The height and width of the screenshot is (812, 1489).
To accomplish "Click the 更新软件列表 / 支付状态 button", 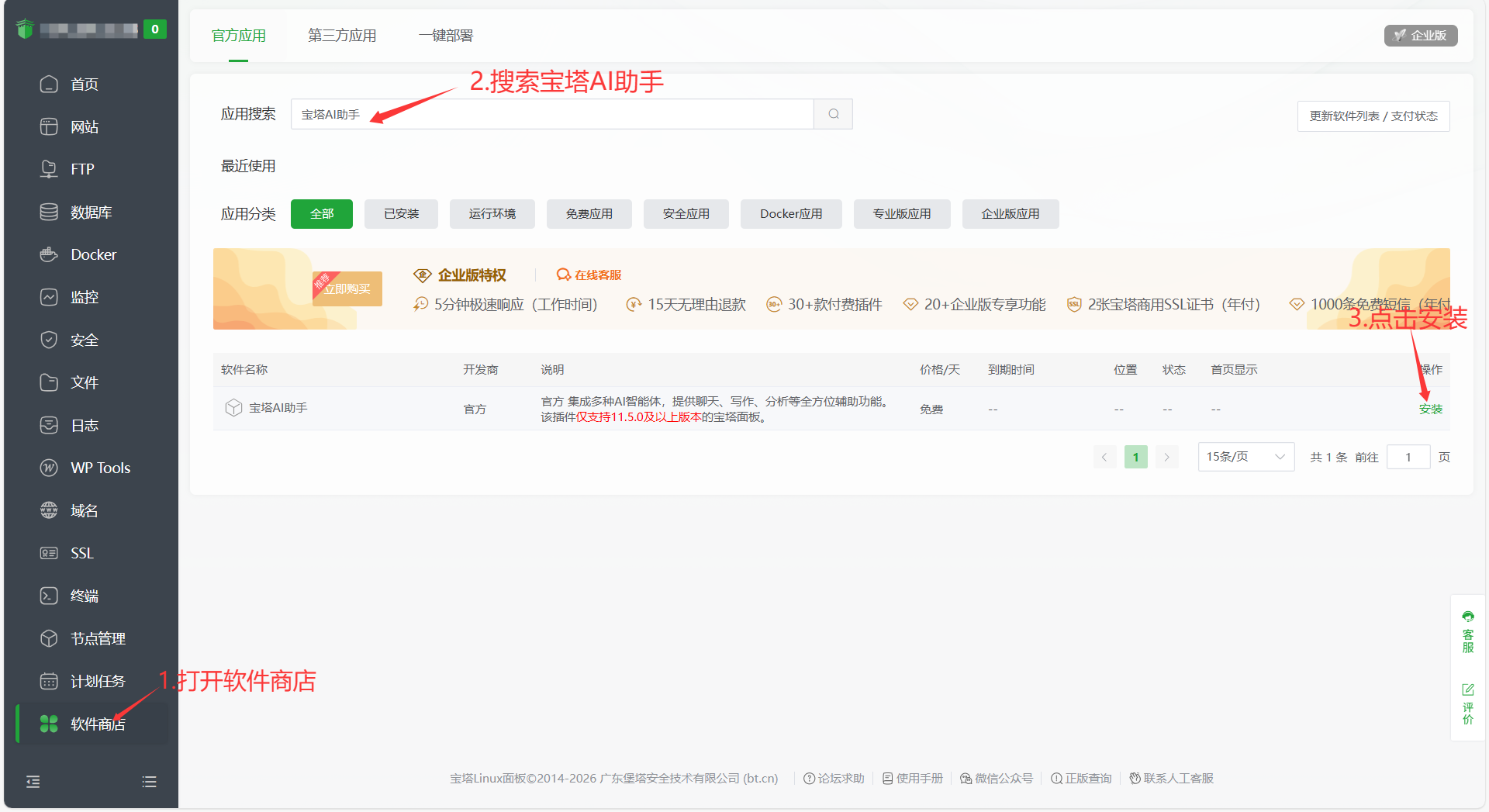I will [x=1373, y=116].
